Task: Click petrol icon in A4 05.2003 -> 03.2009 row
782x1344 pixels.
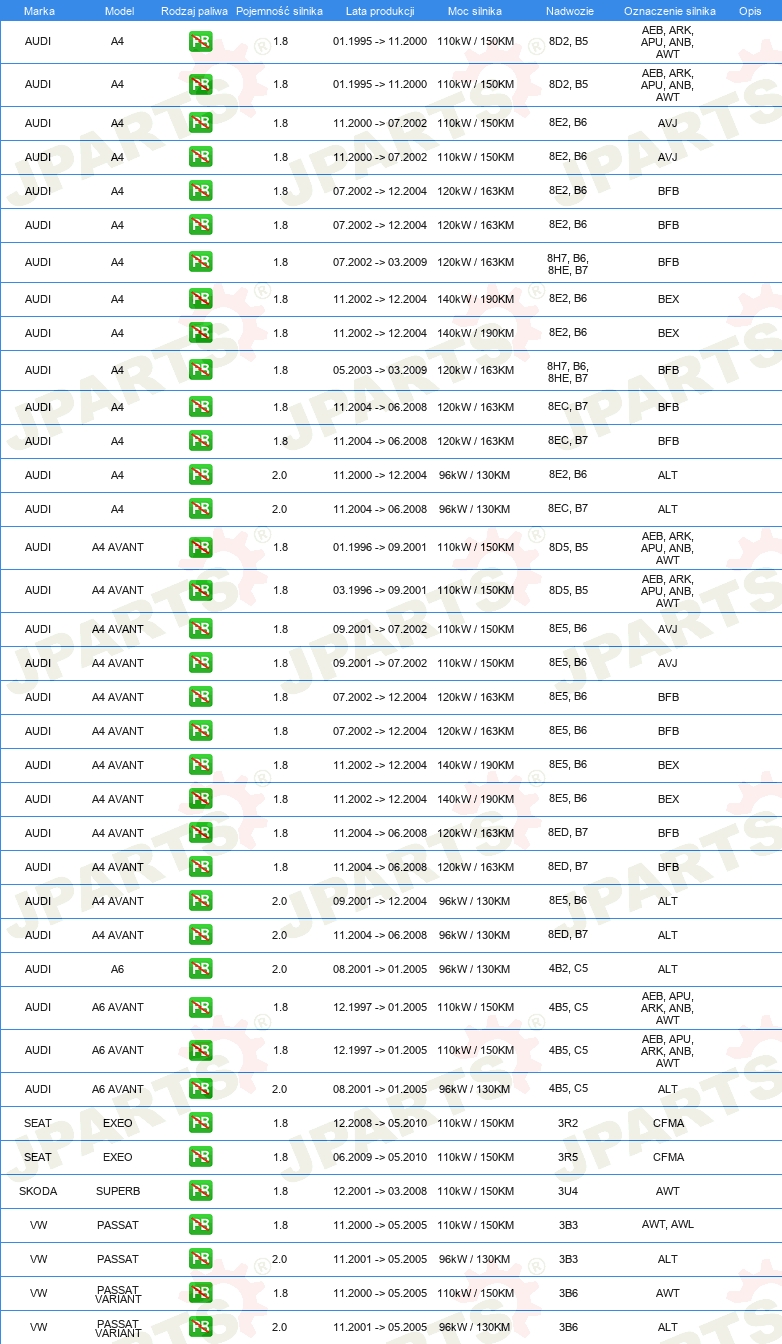Action: tap(200, 370)
